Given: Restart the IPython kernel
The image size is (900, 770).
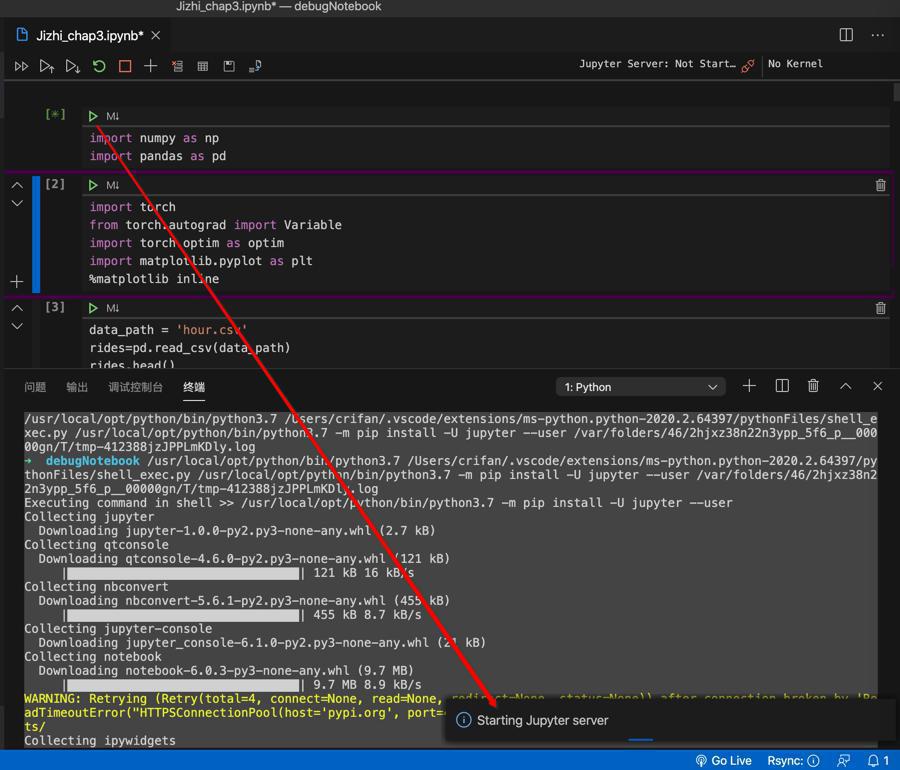Looking at the screenshot, I should click(99, 66).
